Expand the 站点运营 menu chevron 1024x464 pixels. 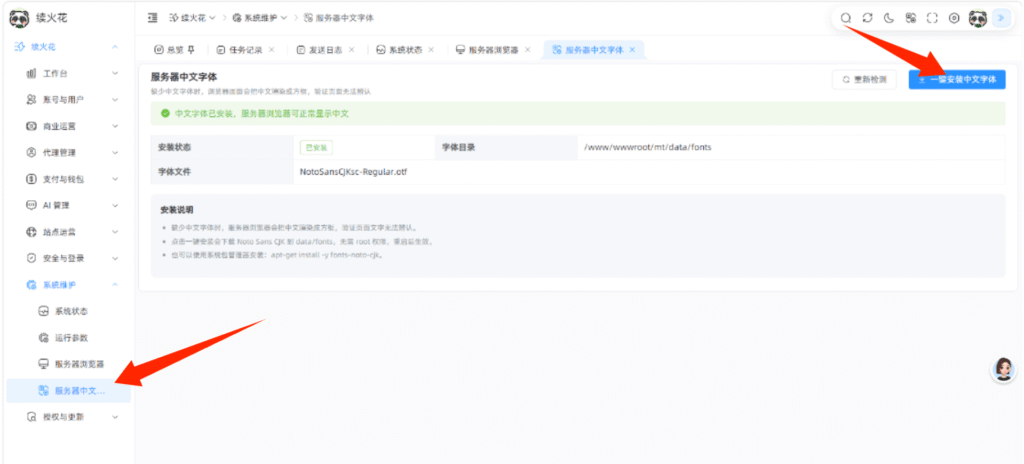click(x=115, y=231)
